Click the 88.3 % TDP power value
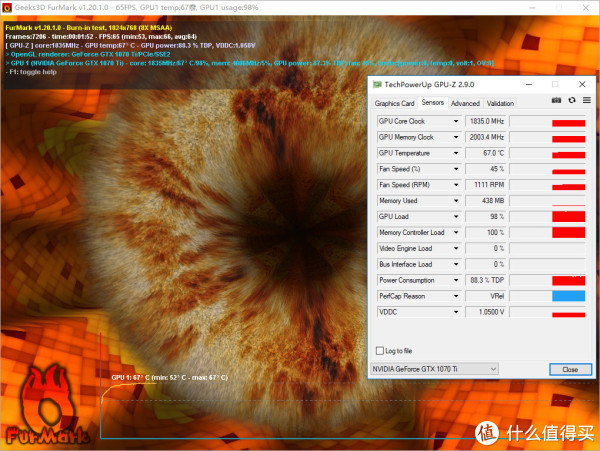The width and height of the screenshot is (600, 451). pos(486,280)
